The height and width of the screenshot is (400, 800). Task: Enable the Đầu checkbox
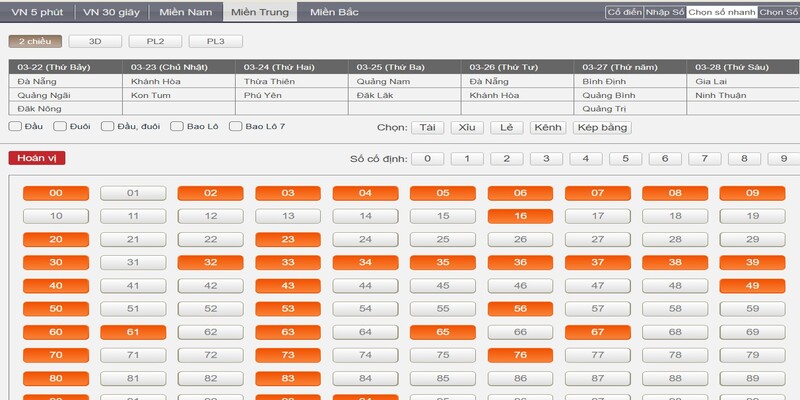[15, 127]
